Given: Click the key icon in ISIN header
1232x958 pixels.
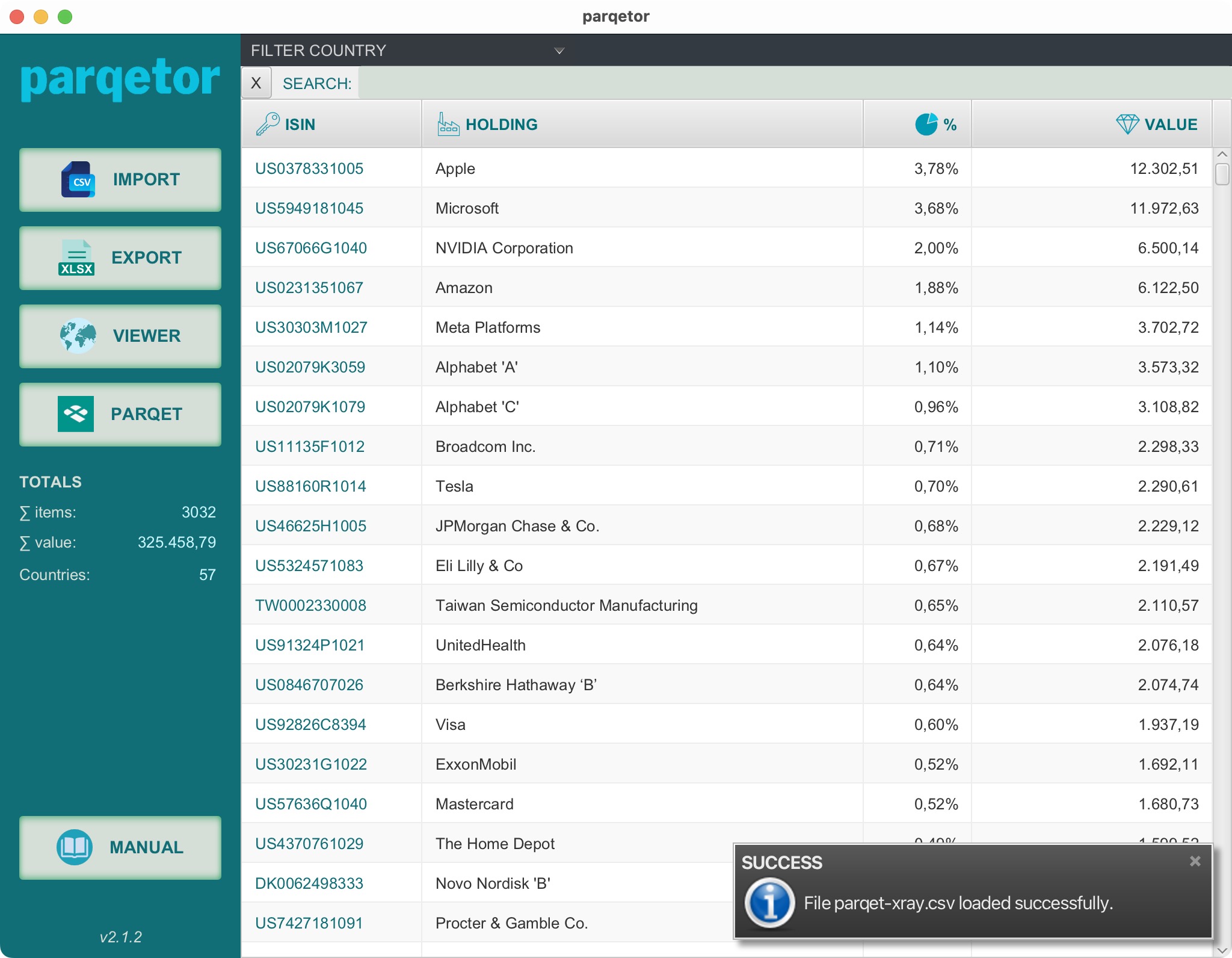Looking at the screenshot, I should click(x=268, y=124).
